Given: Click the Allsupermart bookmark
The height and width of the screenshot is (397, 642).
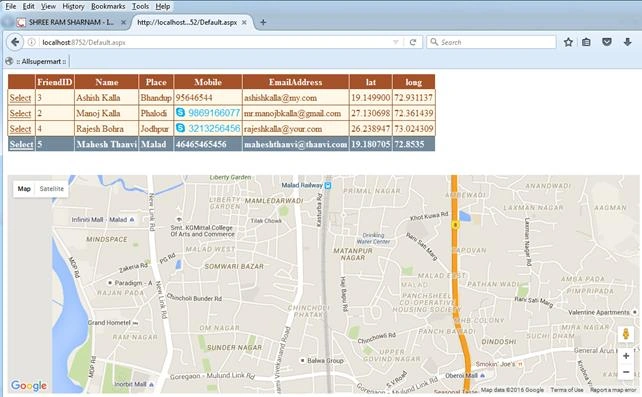Looking at the screenshot, I should (x=36, y=61).
